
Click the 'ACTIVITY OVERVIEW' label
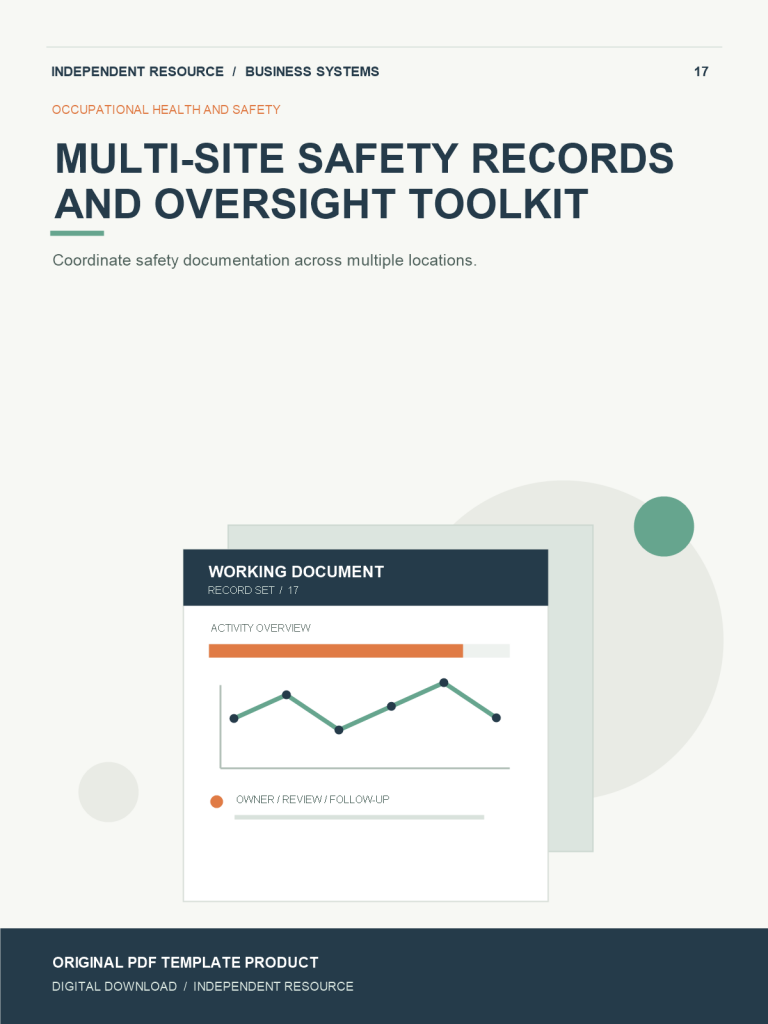[261, 628]
